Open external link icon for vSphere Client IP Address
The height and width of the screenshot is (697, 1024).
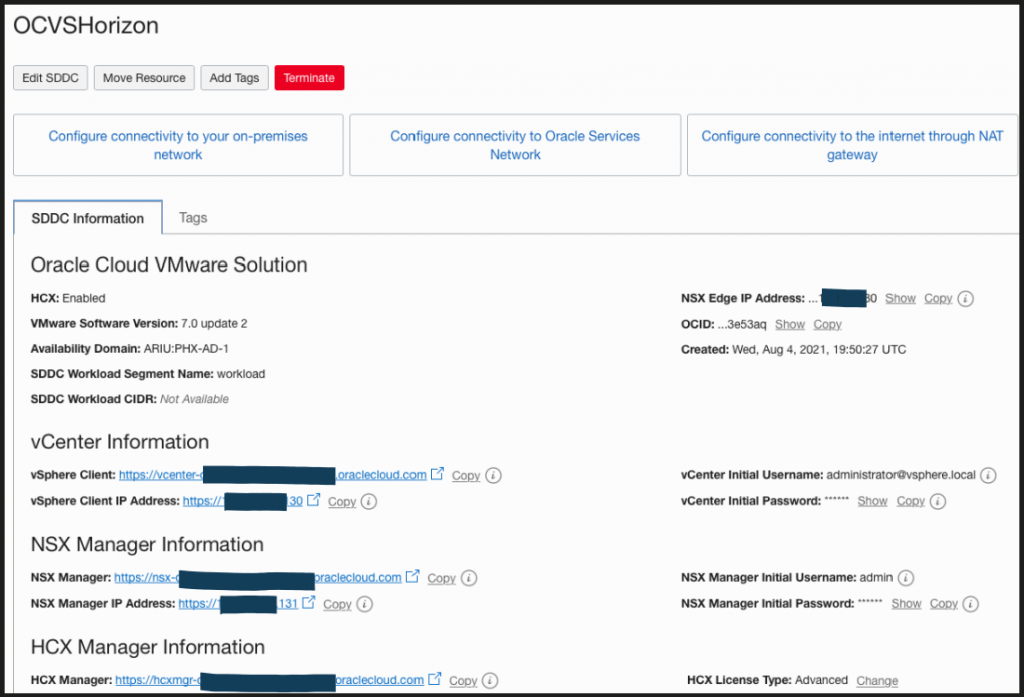pyautogui.click(x=313, y=501)
